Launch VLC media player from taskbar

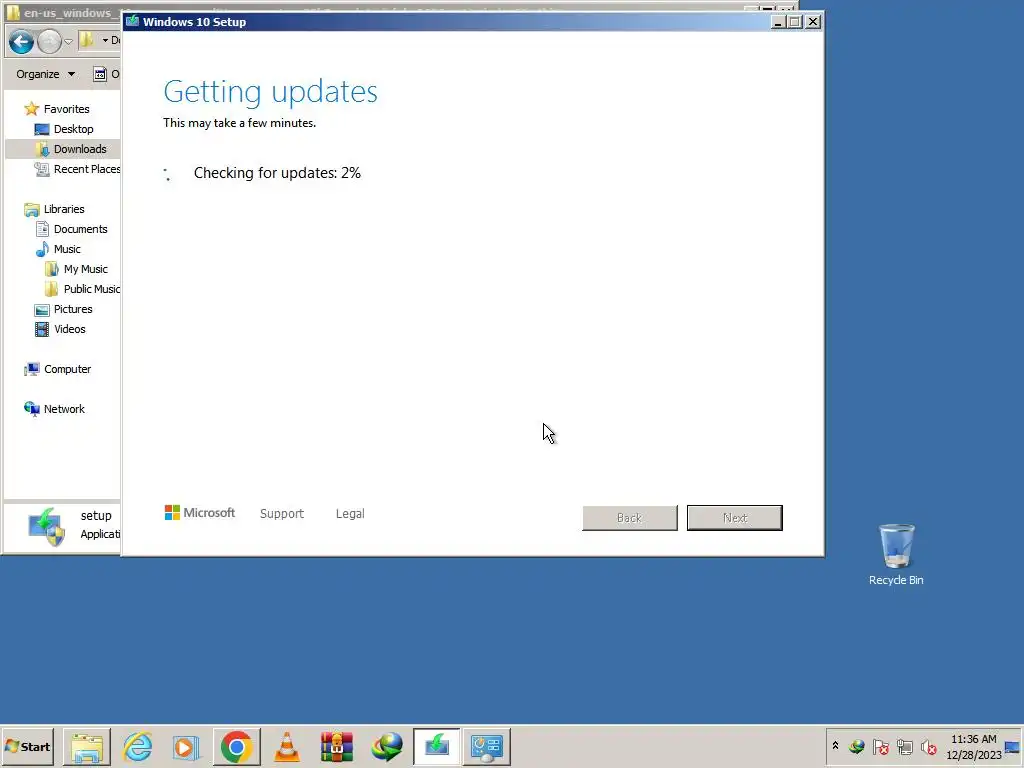[287, 747]
